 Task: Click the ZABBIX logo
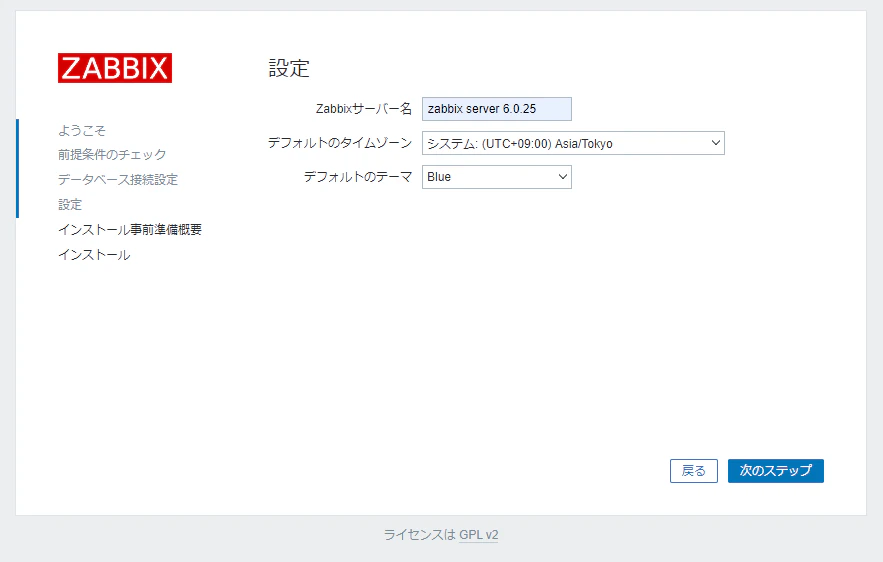115,68
